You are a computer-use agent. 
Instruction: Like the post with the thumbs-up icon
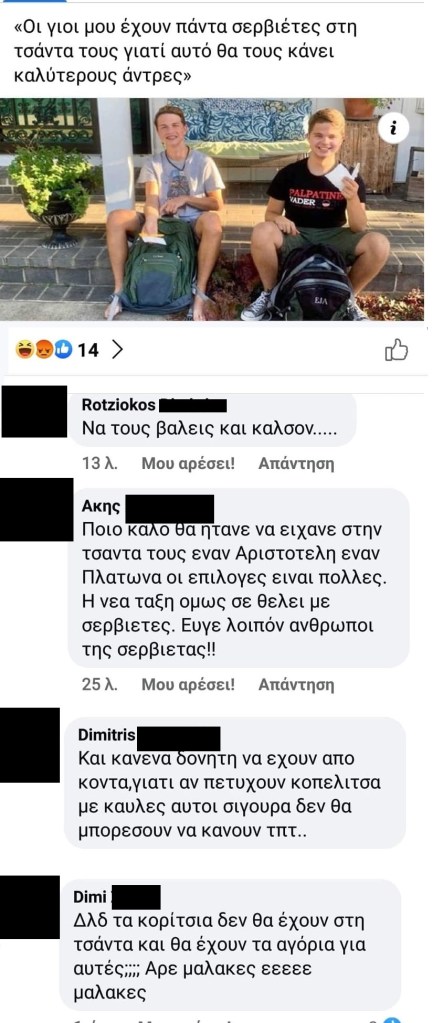pyautogui.click(x=396, y=350)
